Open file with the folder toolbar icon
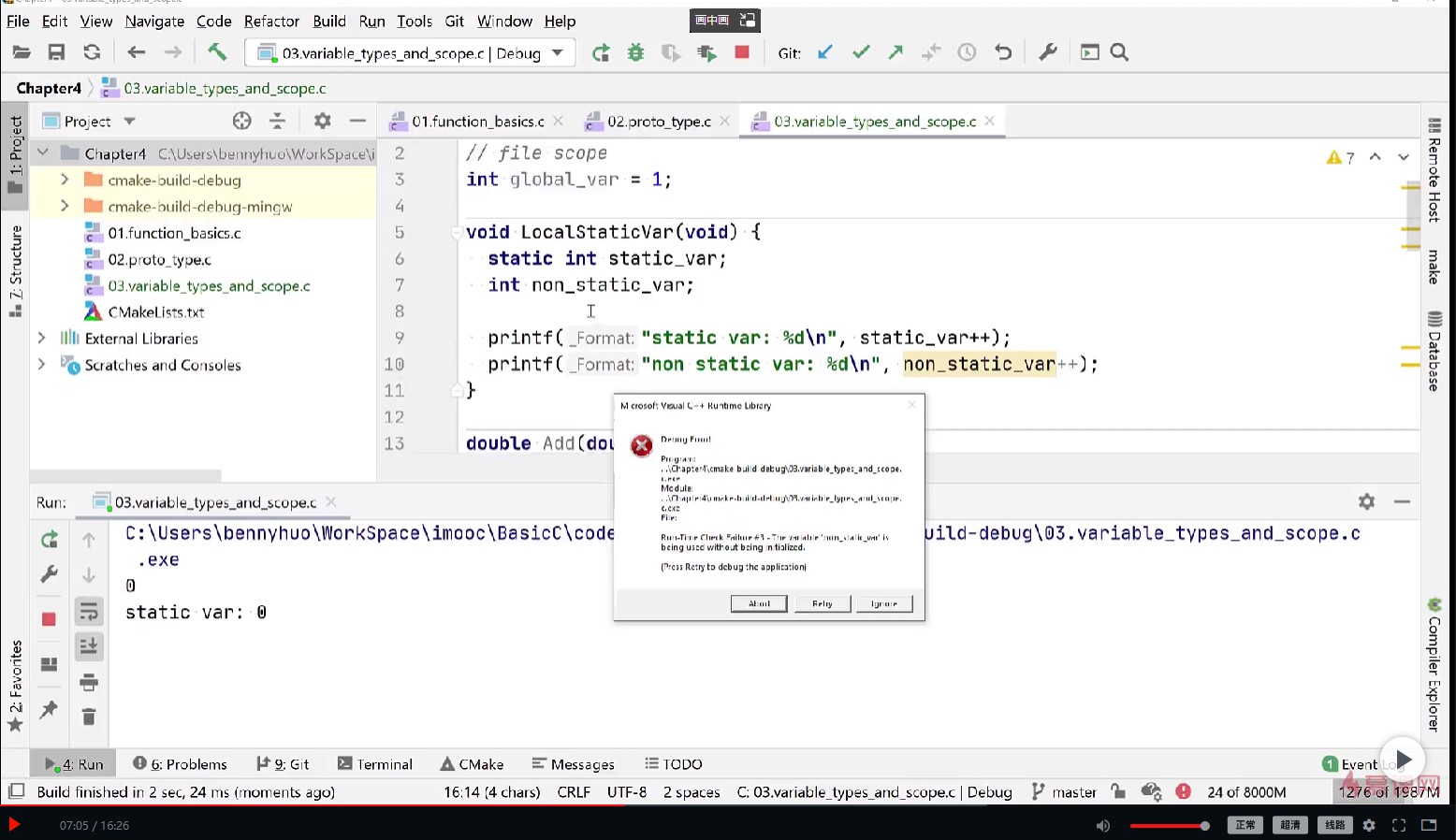 [22, 52]
